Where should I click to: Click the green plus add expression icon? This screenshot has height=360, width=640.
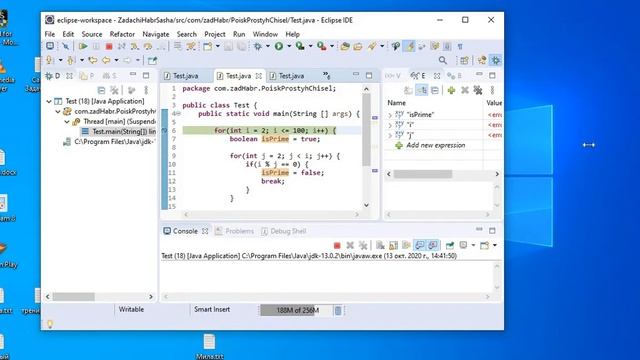[x=451, y=90]
